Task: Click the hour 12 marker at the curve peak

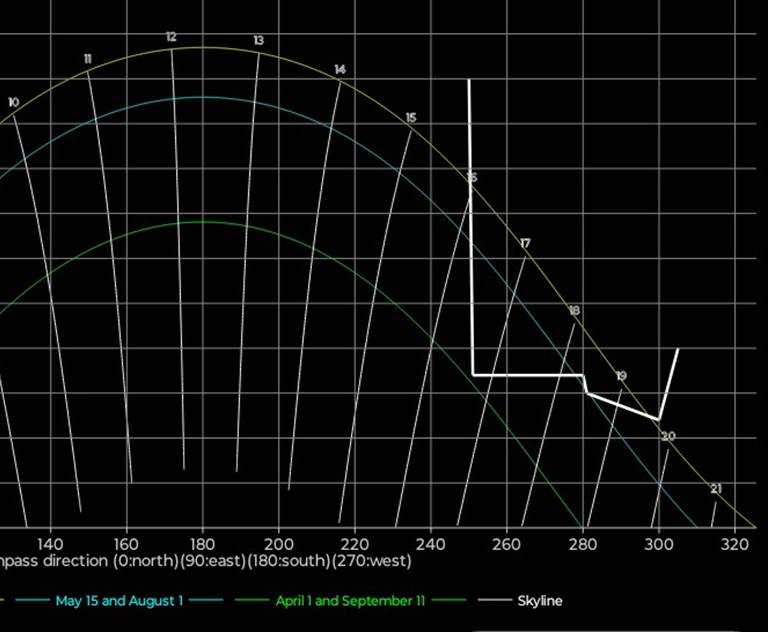Action: (x=171, y=37)
